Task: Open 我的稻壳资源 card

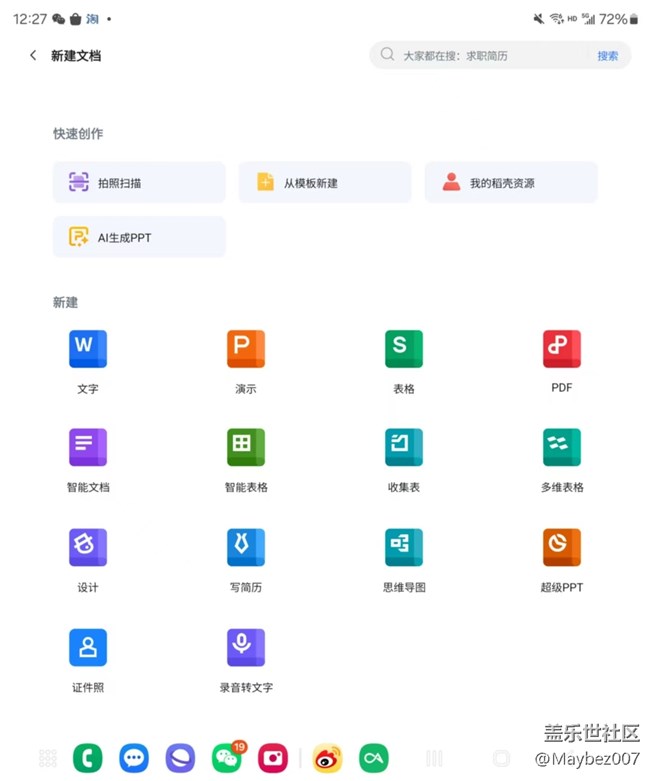Action: 511,182
